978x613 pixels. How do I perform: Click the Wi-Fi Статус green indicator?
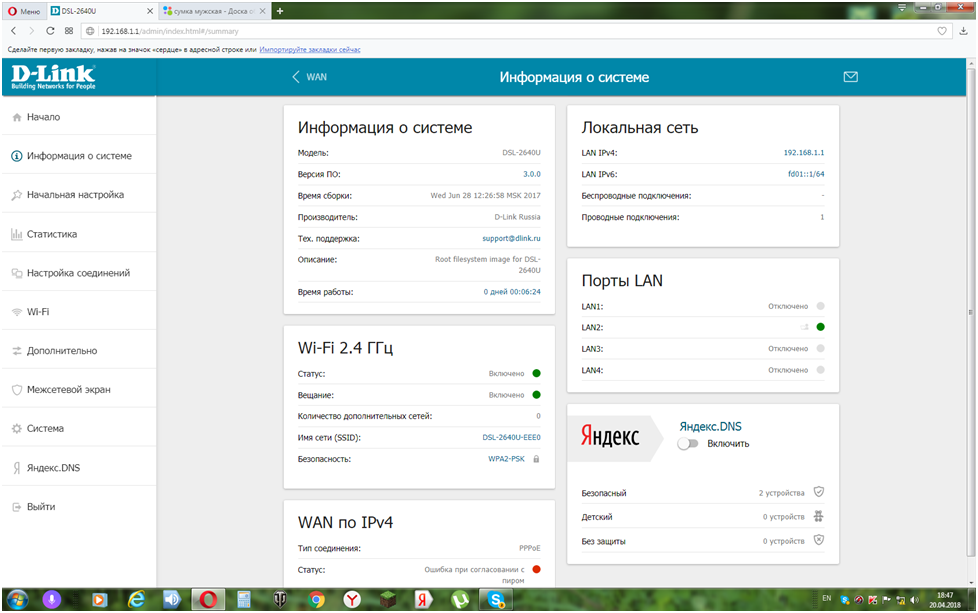click(536, 374)
